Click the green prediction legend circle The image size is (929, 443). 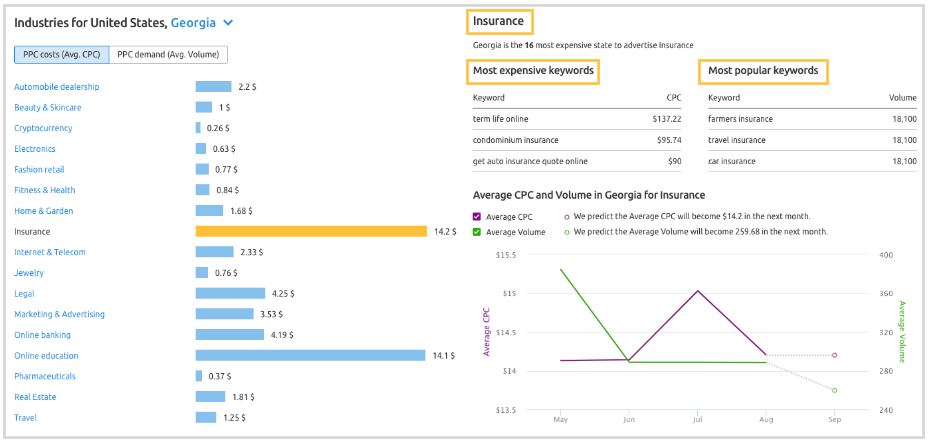pyautogui.click(x=567, y=232)
